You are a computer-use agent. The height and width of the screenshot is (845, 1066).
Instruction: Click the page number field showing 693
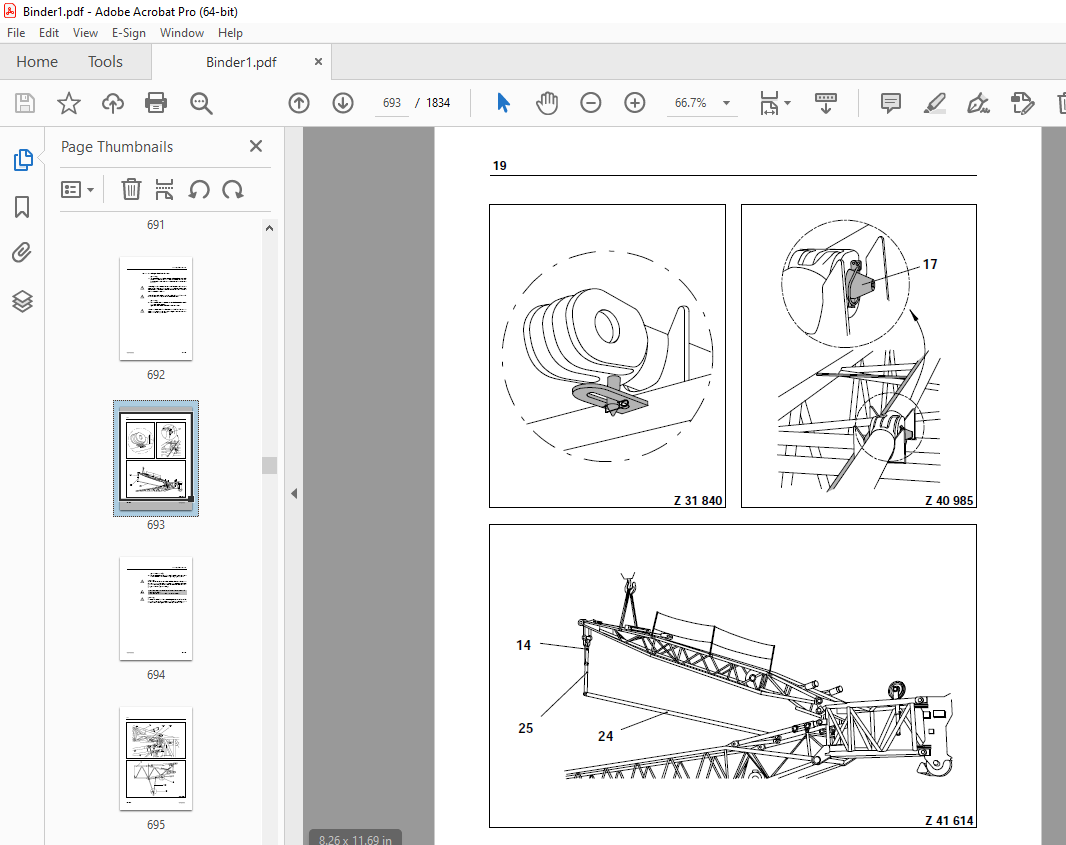392,103
